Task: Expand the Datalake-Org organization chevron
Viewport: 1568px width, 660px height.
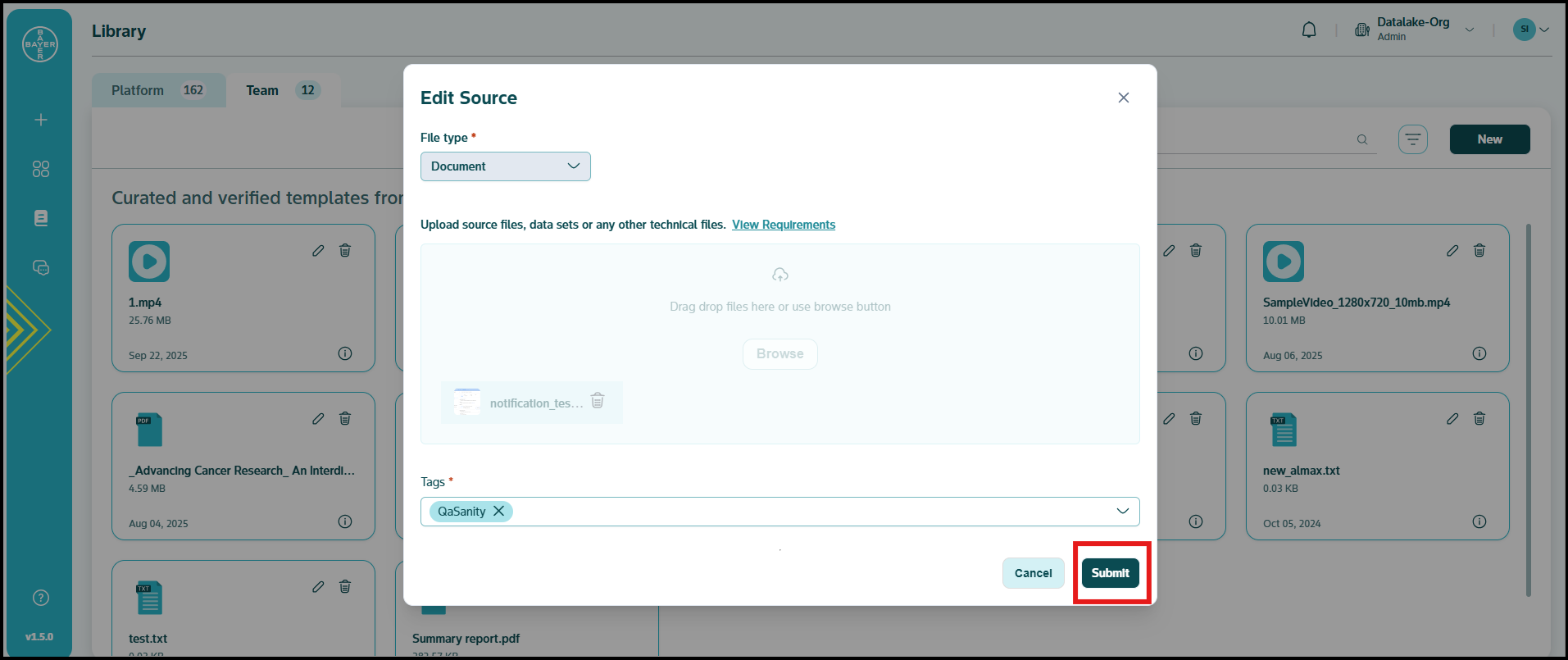Action: tap(1470, 30)
